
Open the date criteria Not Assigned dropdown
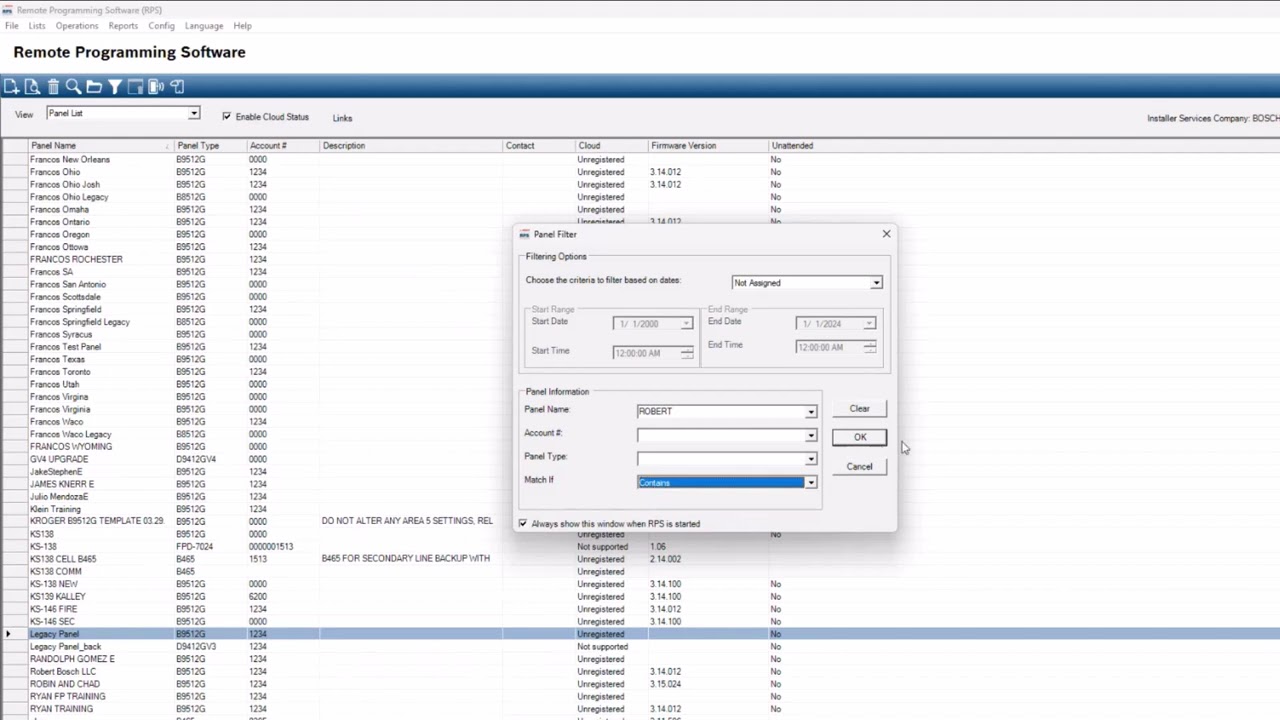pyautogui.click(x=876, y=283)
